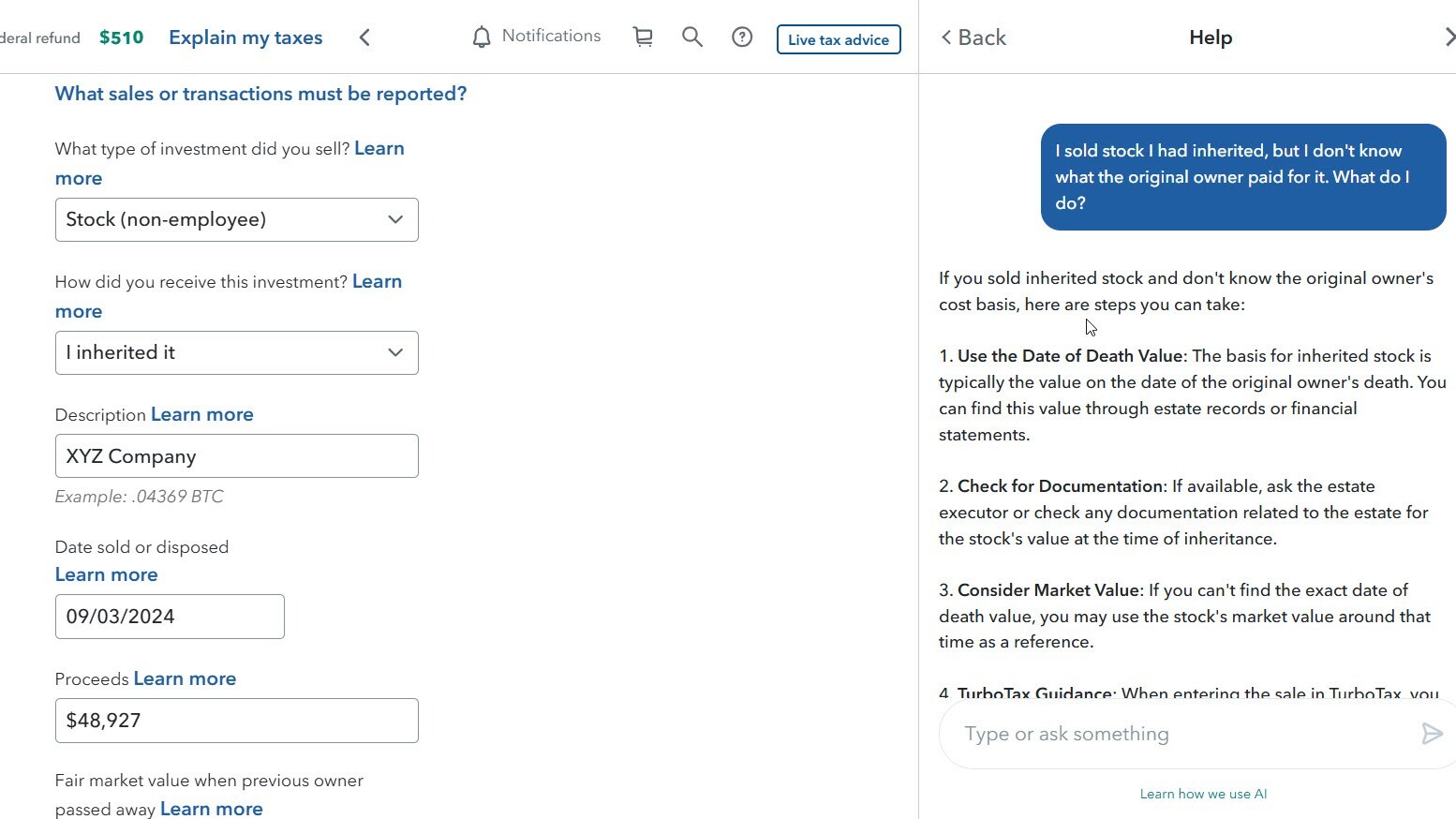Click the circular help question mark icon
Screen dimensions: 1456x819
[741, 37]
